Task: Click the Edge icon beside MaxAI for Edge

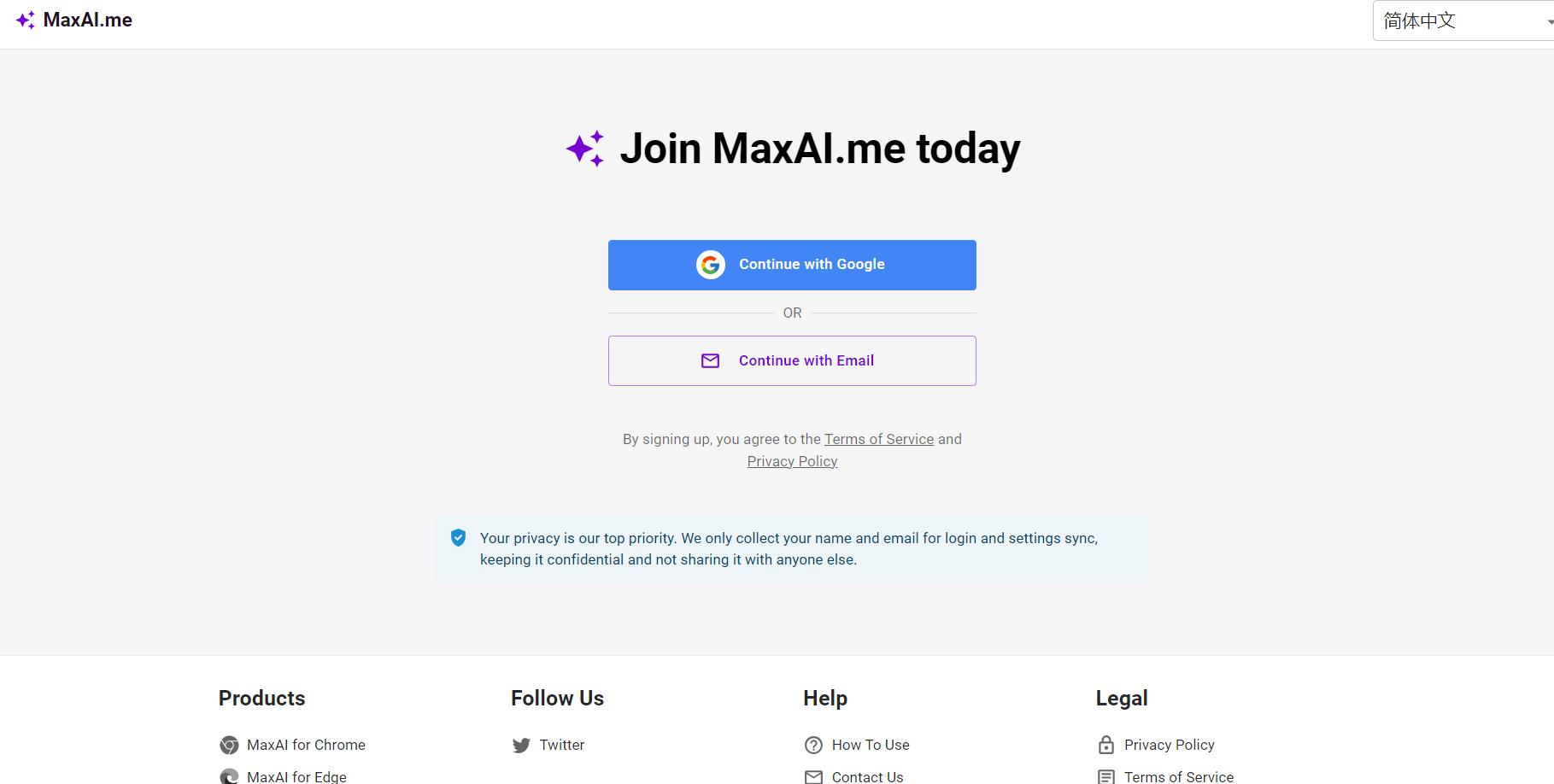Action: pos(229,776)
